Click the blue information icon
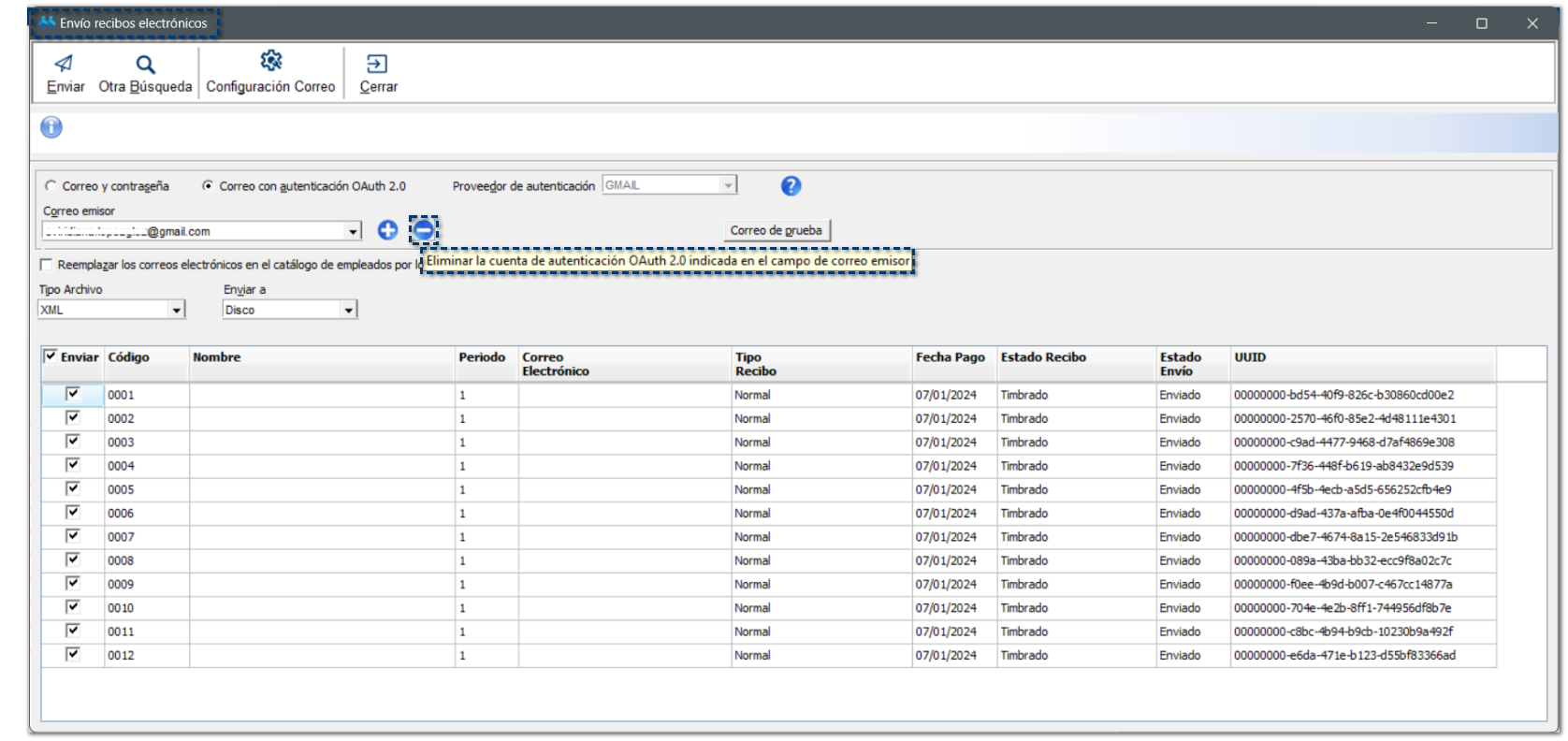1568x741 pixels. [x=51, y=127]
